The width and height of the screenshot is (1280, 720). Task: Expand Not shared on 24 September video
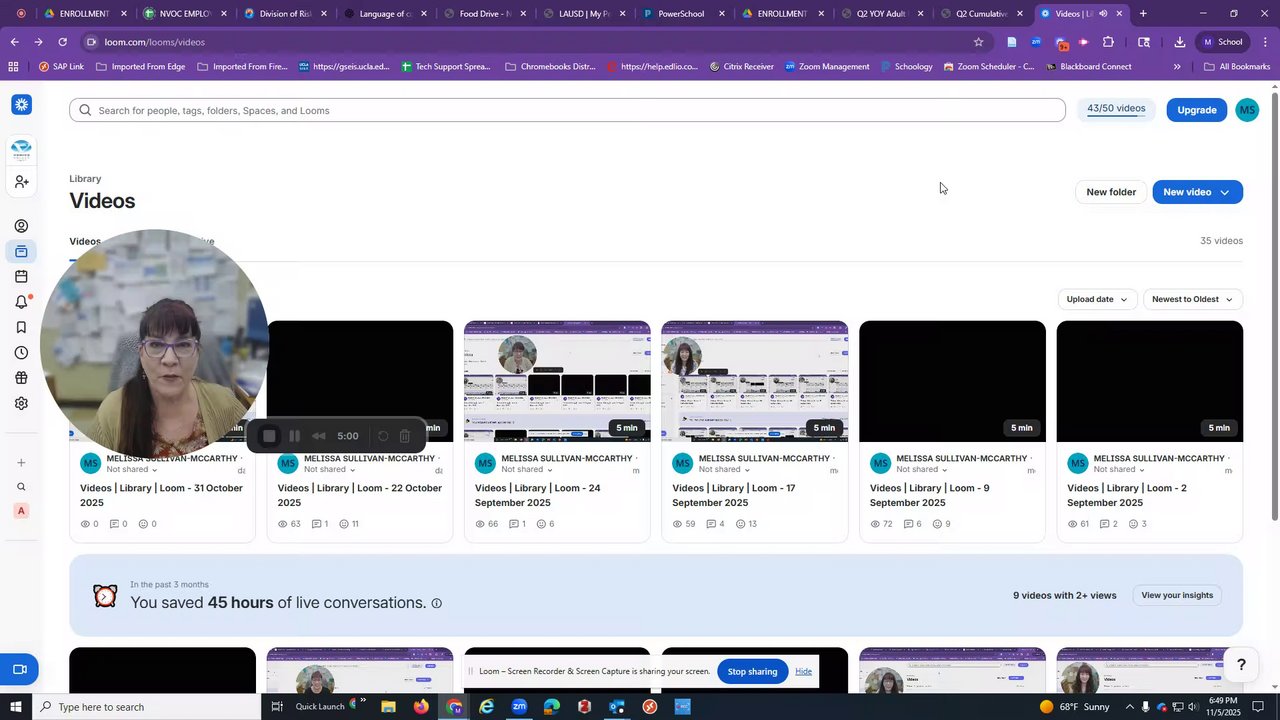(x=526, y=469)
